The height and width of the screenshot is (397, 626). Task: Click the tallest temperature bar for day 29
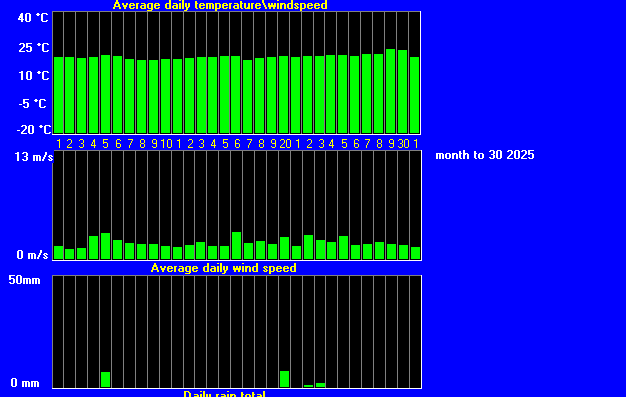point(390,91)
